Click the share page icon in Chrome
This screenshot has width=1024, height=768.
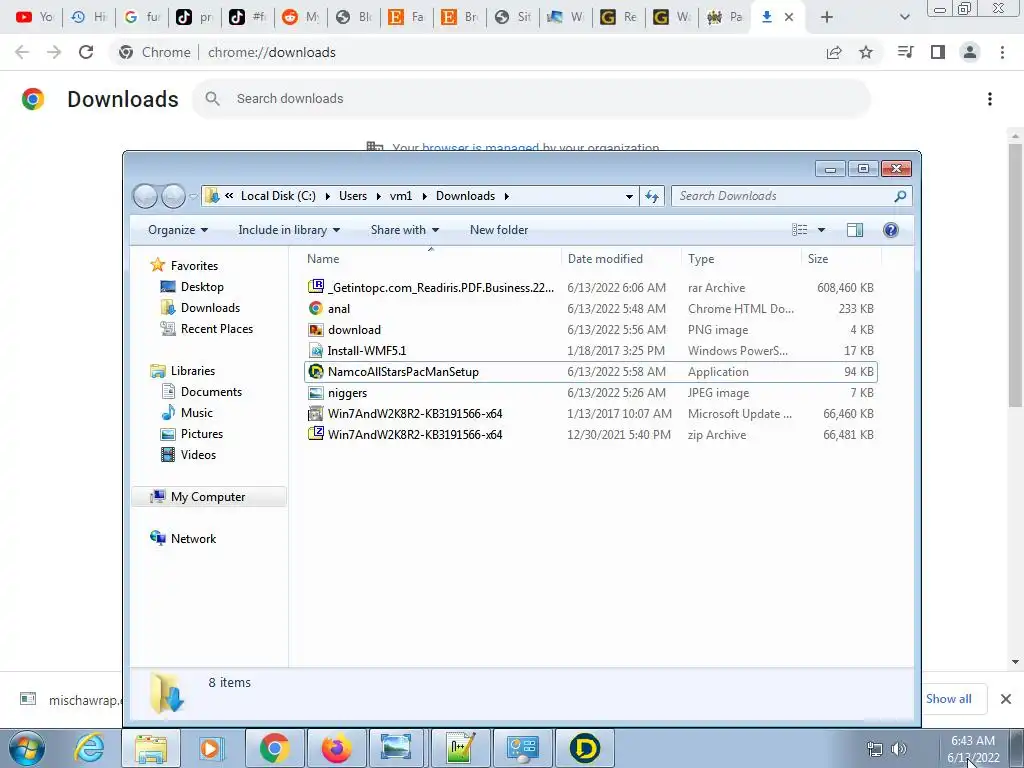click(x=834, y=52)
